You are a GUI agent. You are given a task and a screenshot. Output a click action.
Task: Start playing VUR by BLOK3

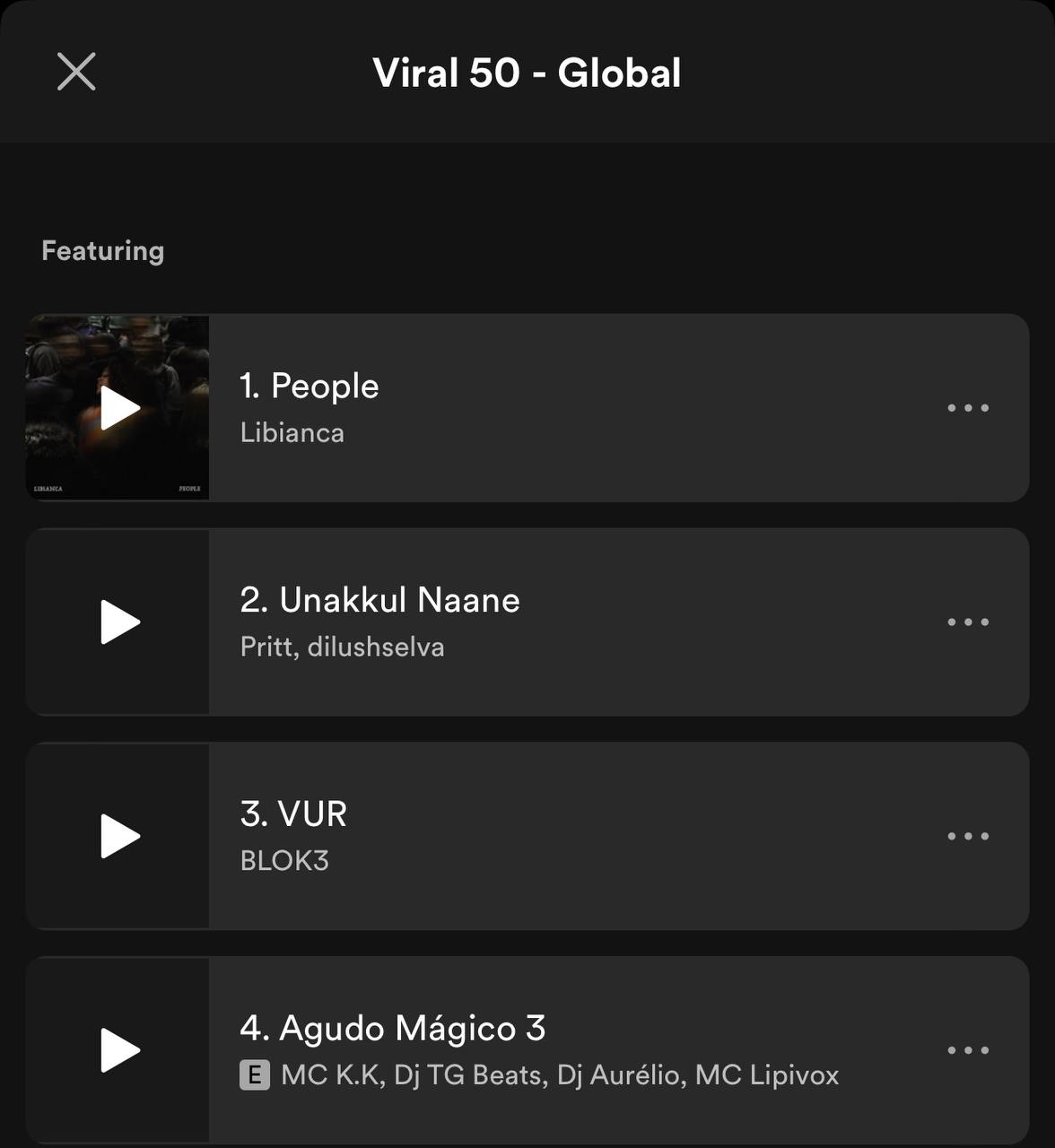(119, 836)
